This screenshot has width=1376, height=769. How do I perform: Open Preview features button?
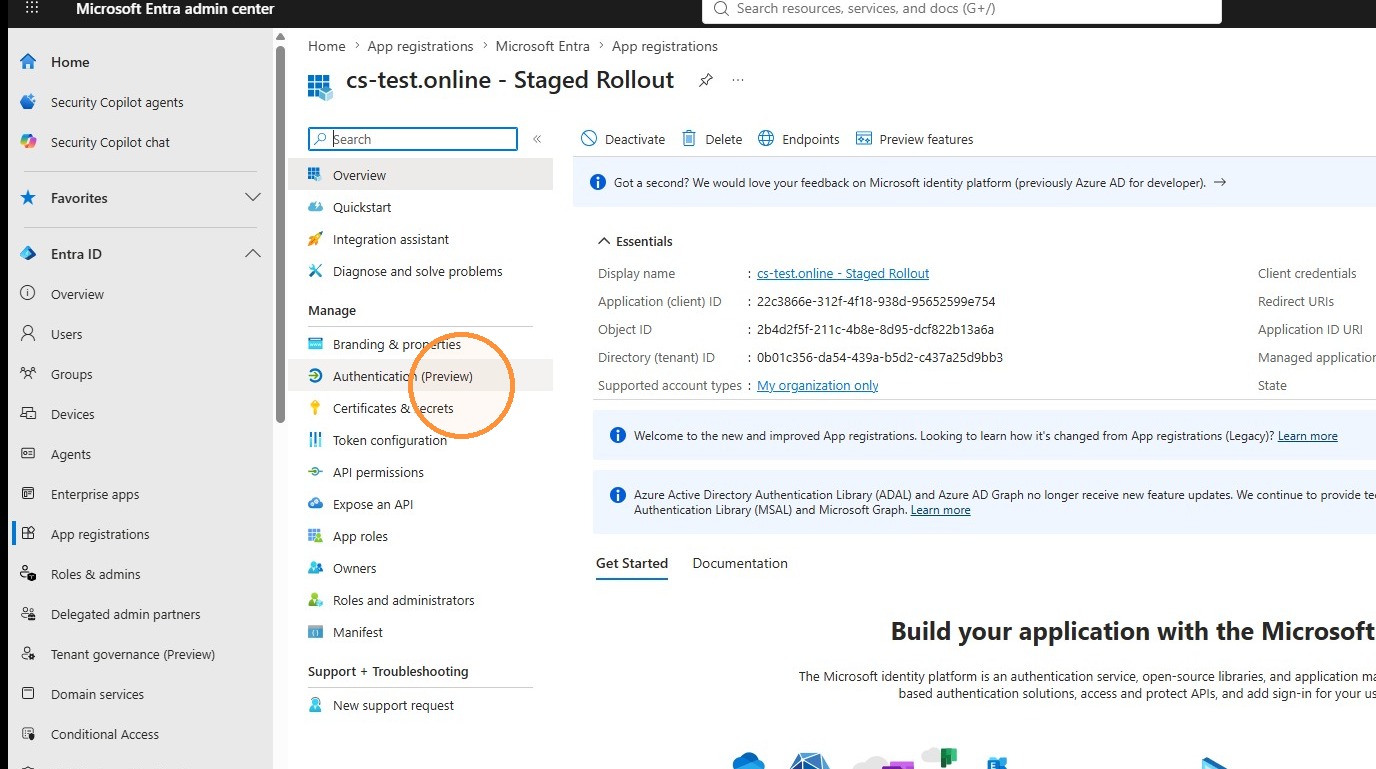pyautogui.click(x=914, y=139)
